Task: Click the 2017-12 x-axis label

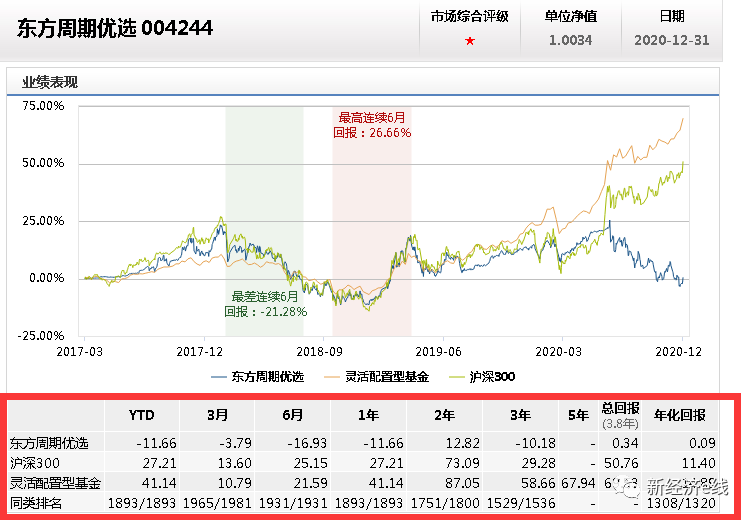Action: pyautogui.click(x=200, y=352)
